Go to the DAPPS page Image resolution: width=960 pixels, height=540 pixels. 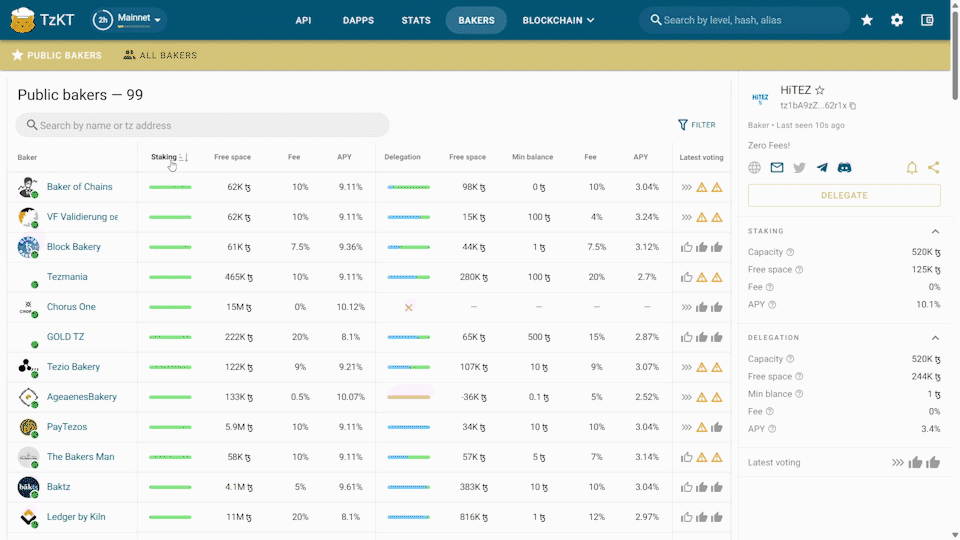(x=358, y=20)
